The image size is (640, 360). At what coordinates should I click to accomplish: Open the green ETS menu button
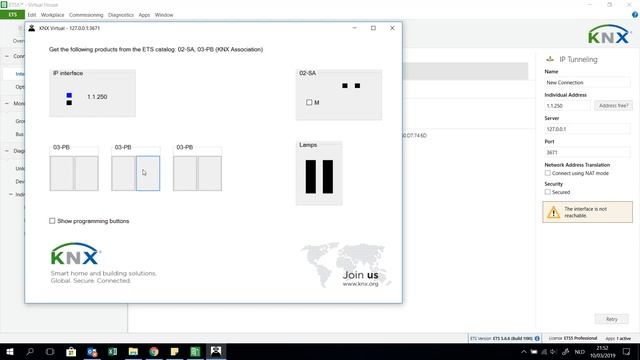point(12,15)
